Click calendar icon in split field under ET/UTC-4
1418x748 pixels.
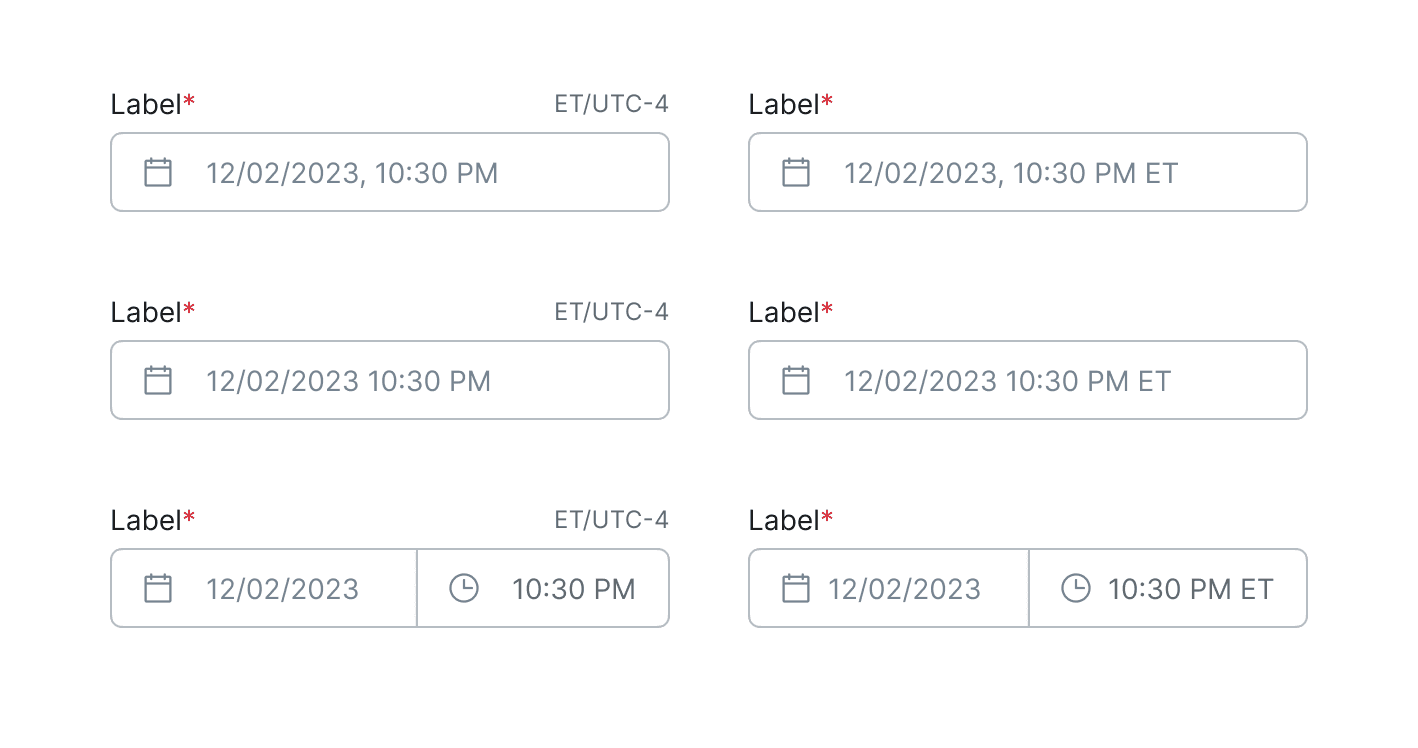point(158,588)
